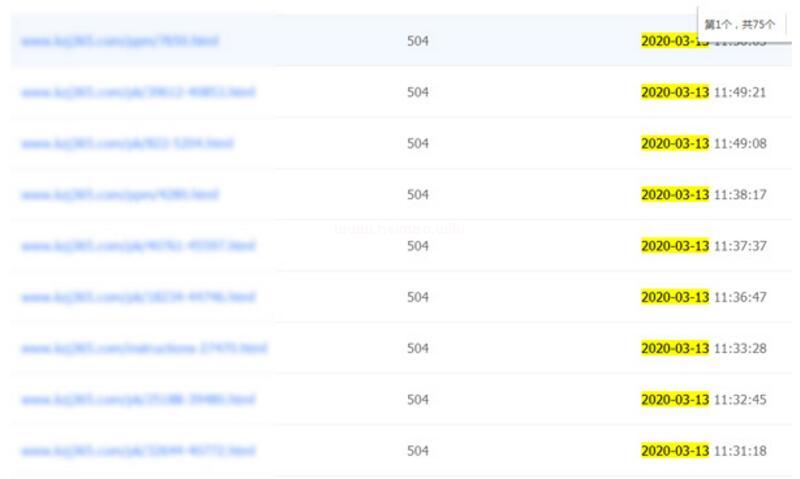800x479 pixels.
Task: Open the URL link in the 11:33:28 row
Action: click(143, 348)
